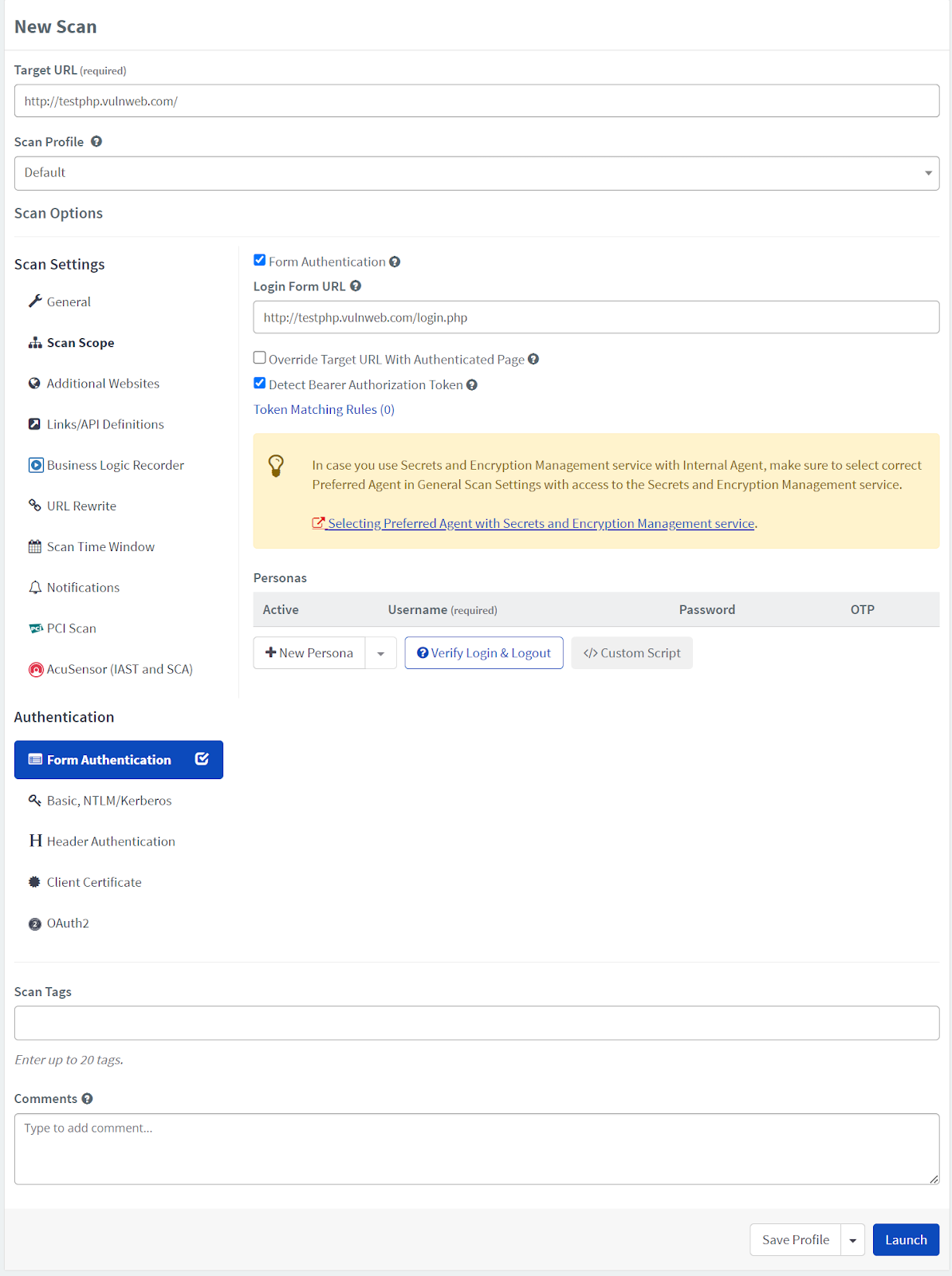The image size is (952, 1276).
Task: Click the Scan Profile help icon
Action: click(x=96, y=141)
